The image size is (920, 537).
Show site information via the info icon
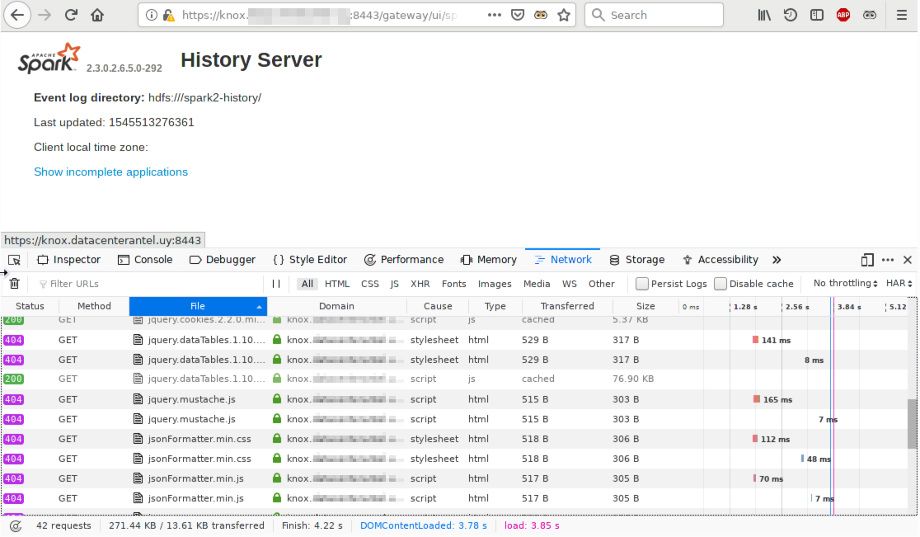(151, 15)
